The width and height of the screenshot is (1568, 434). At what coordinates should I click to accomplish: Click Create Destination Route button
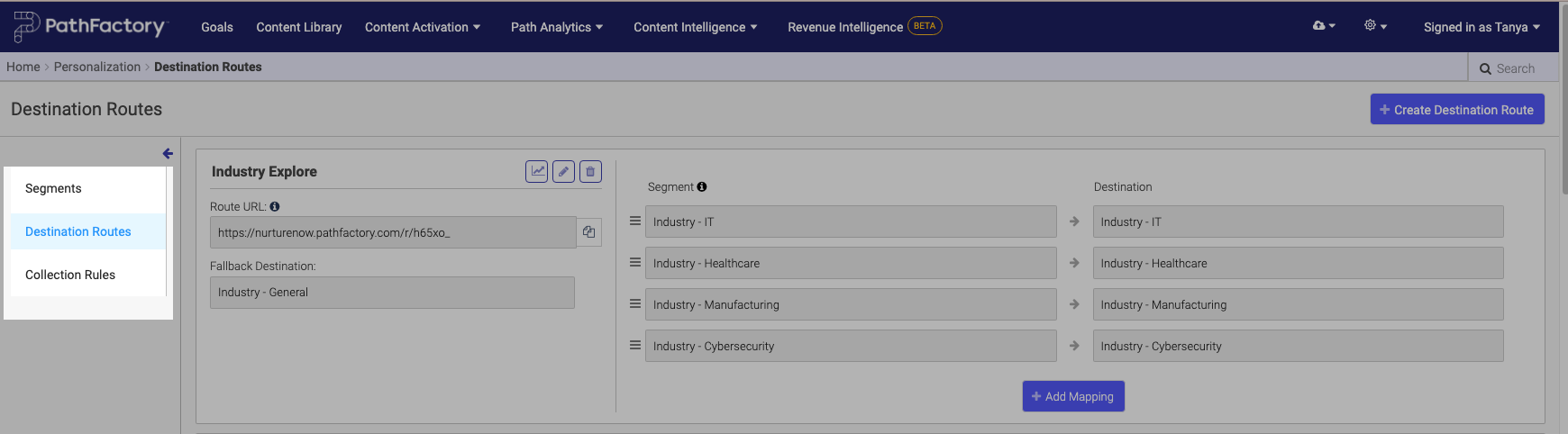(x=1456, y=110)
